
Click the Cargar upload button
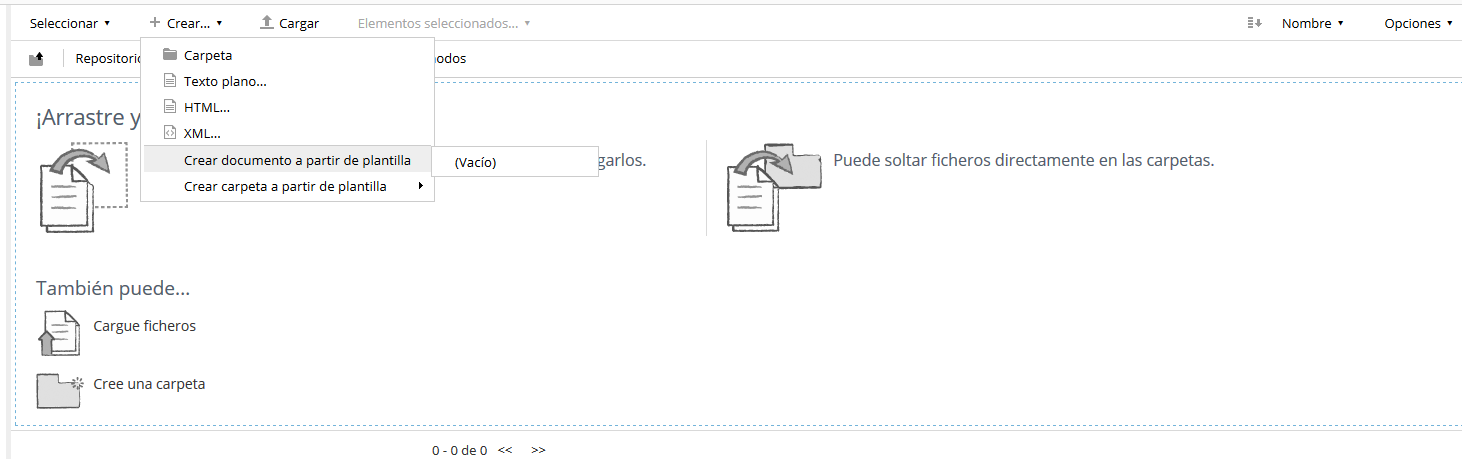coord(289,23)
